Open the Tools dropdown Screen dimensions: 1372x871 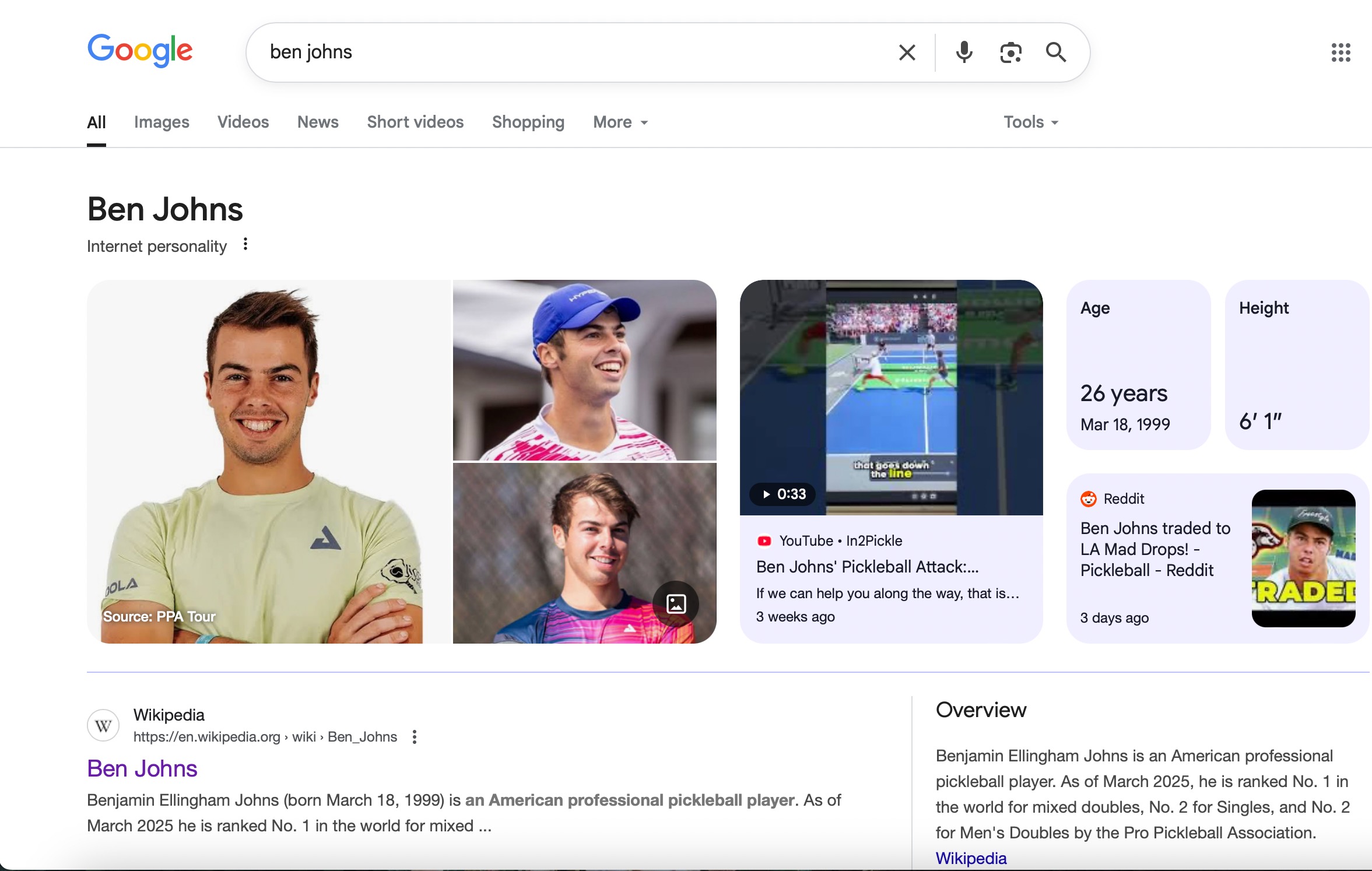[1030, 122]
